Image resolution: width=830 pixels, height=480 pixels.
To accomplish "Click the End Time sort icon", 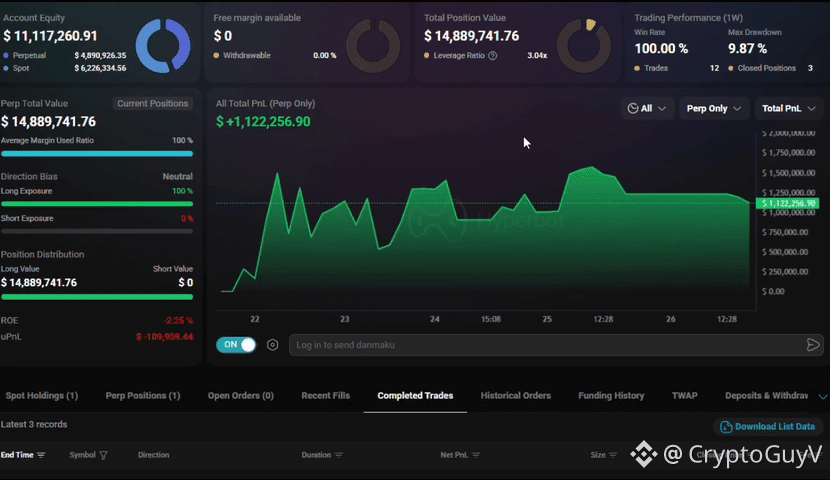I will [x=41, y=455].
